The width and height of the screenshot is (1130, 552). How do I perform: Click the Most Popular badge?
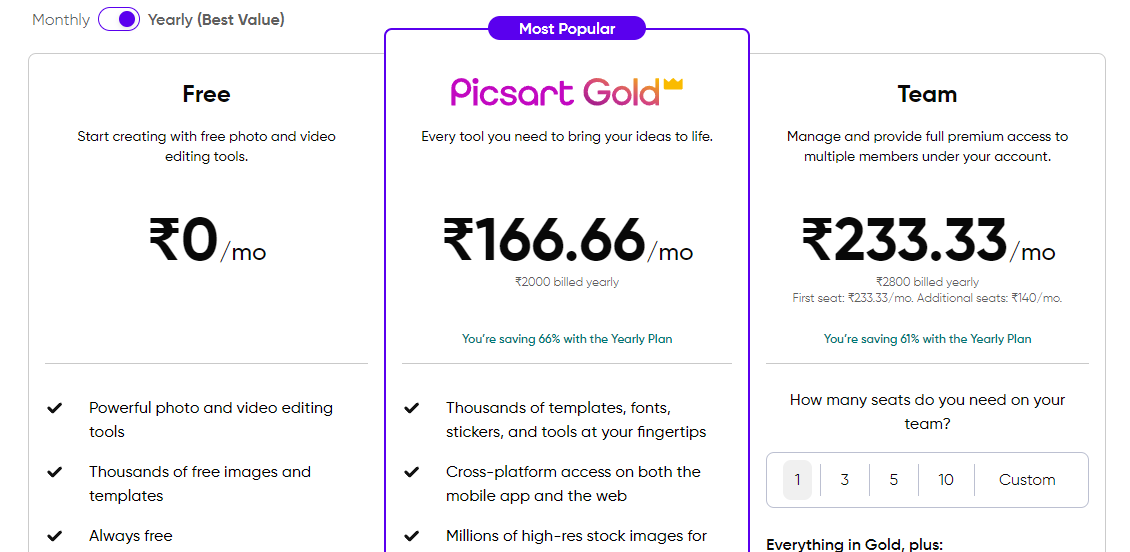point(567,29)
